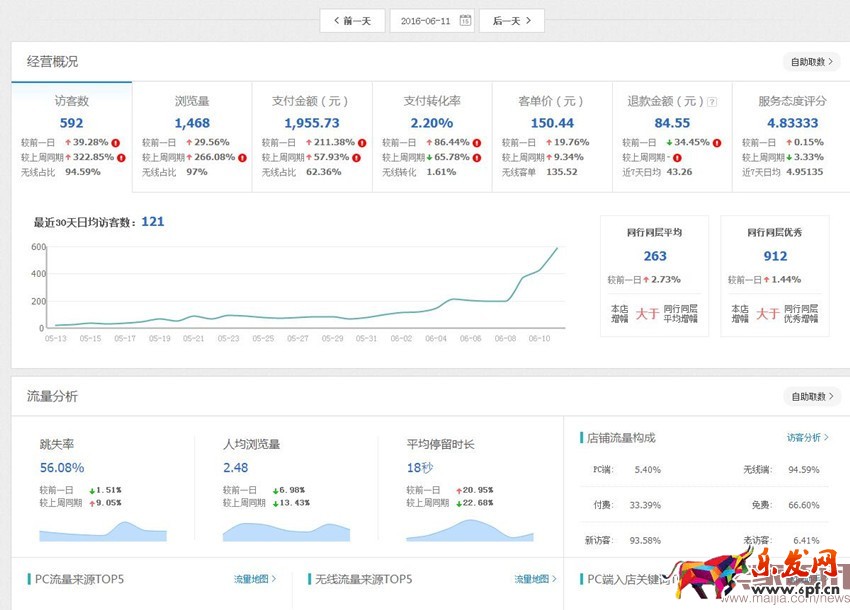Click the red alert icon beside 39.28%
Screen dimensions: 850x610
[x=117, y=142]
